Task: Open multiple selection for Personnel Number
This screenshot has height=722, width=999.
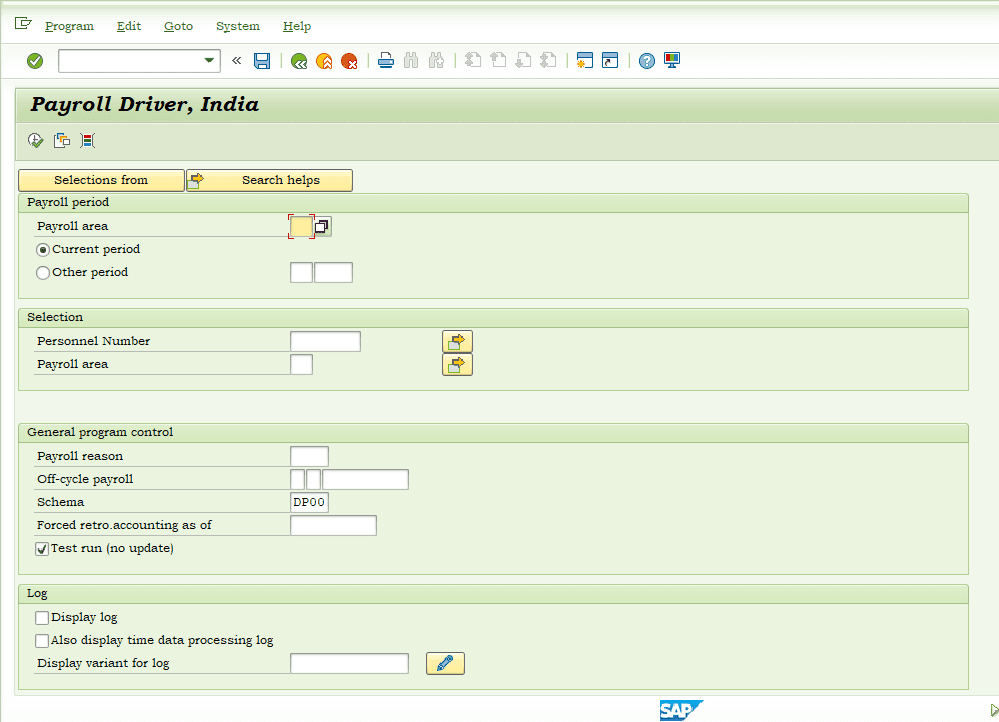Action: pos(457,341)
